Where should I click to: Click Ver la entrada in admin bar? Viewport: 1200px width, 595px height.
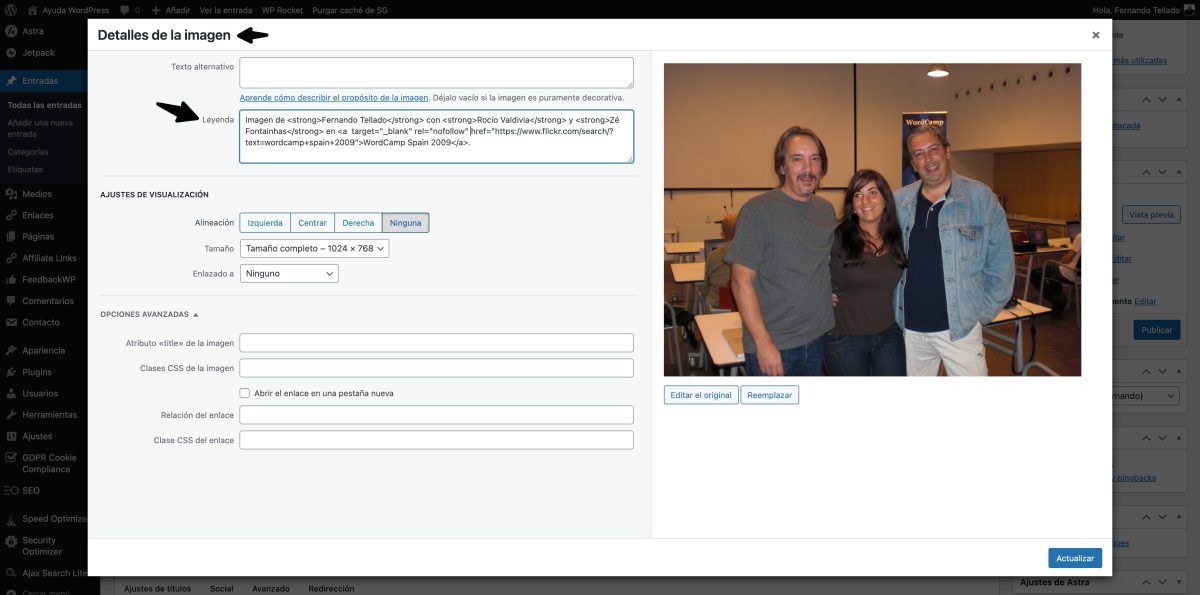coord(224,9)
